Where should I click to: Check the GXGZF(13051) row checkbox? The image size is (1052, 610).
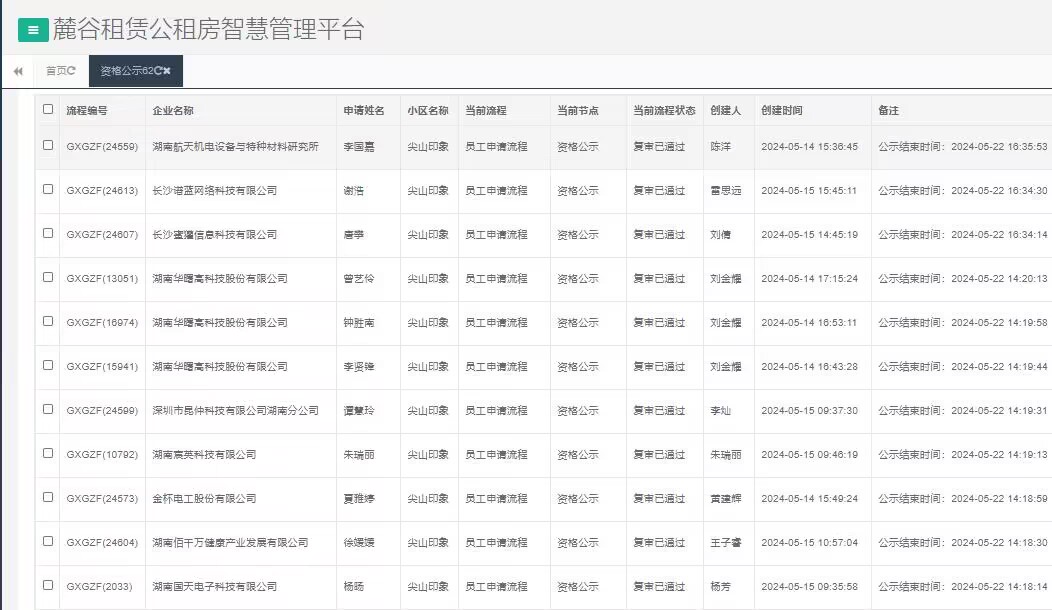click(47, 278)
